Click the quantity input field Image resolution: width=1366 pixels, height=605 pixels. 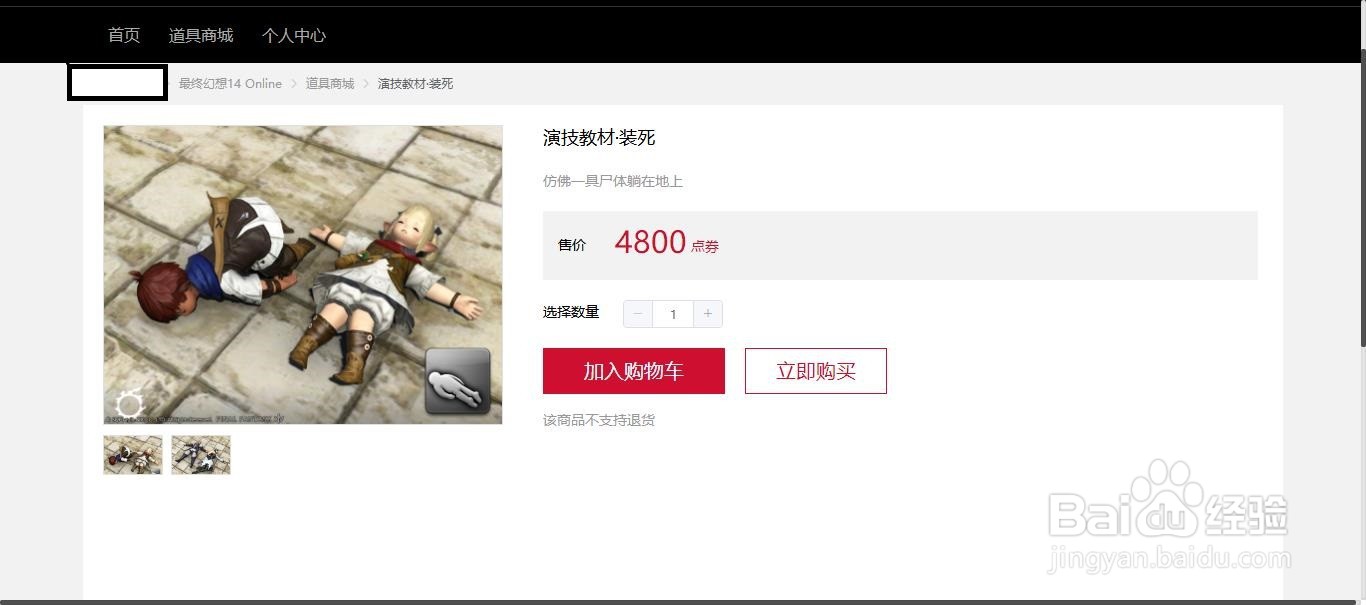673,314
